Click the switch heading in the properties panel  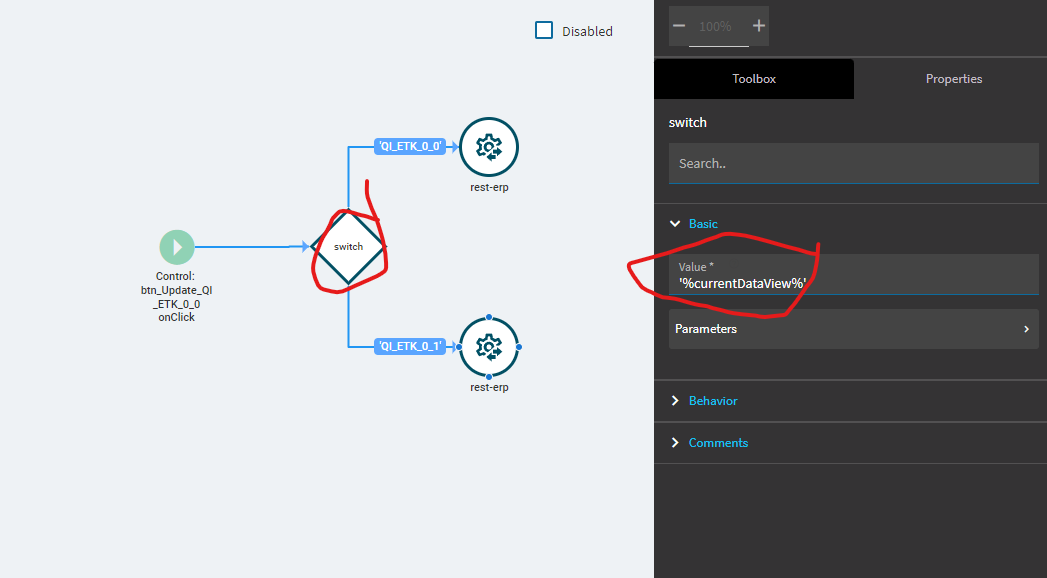coord(688,122)
